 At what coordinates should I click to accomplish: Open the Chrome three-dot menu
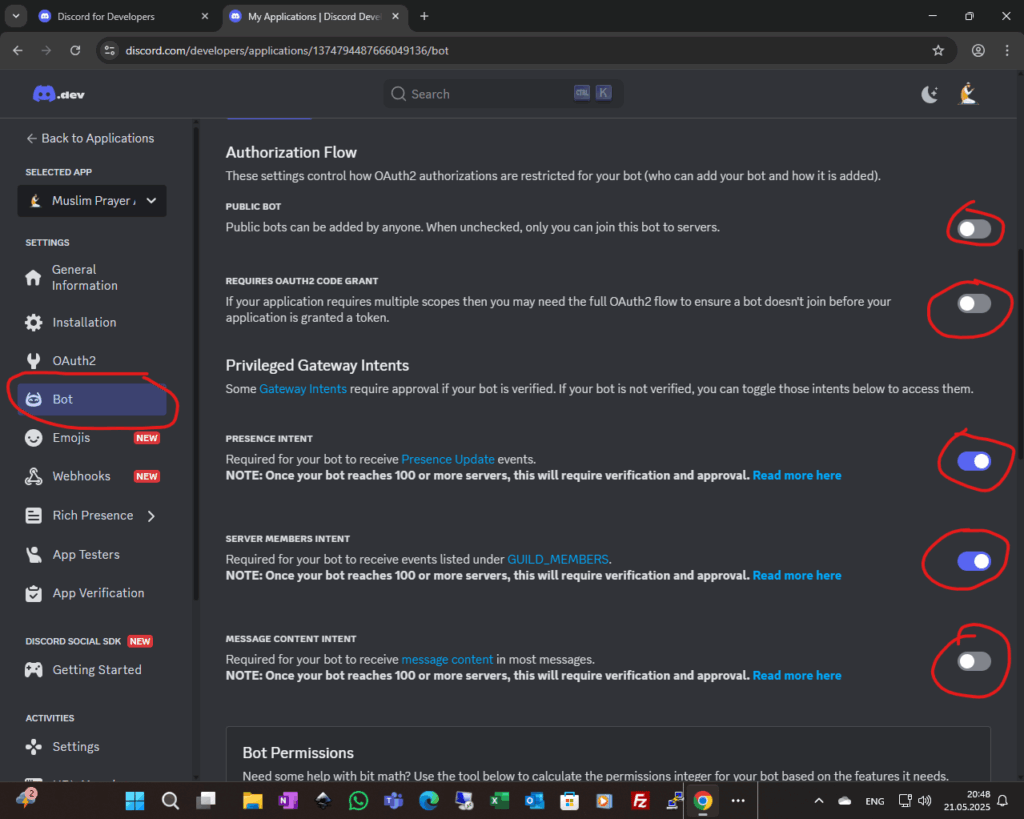tap(1006, 50)
